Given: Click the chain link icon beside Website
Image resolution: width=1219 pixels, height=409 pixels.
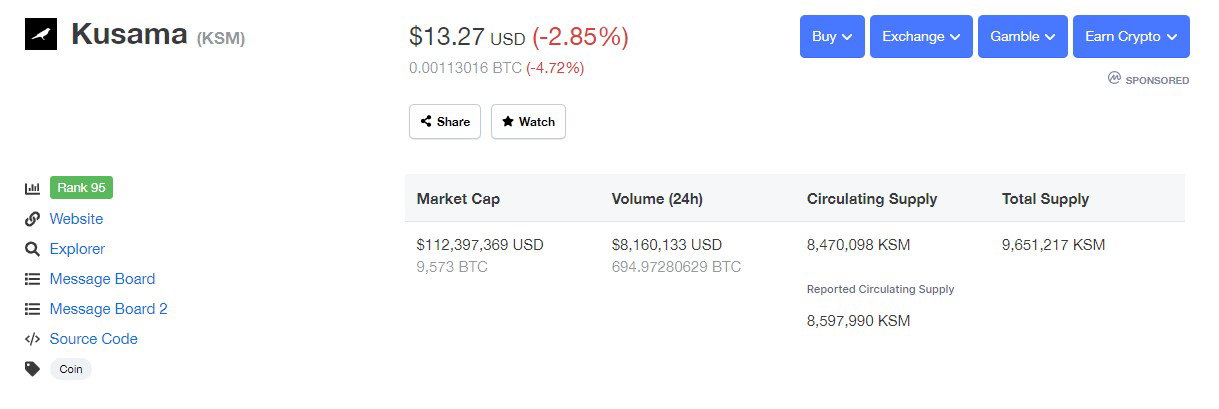Looking at the screenshot, I should (32, 219).
